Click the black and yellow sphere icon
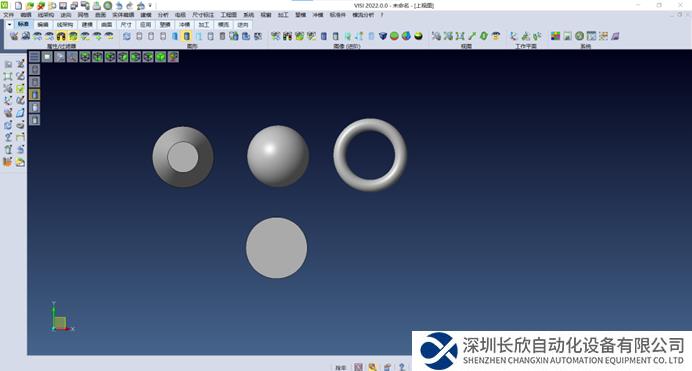 pyautogui.click(x=418, y=36)
